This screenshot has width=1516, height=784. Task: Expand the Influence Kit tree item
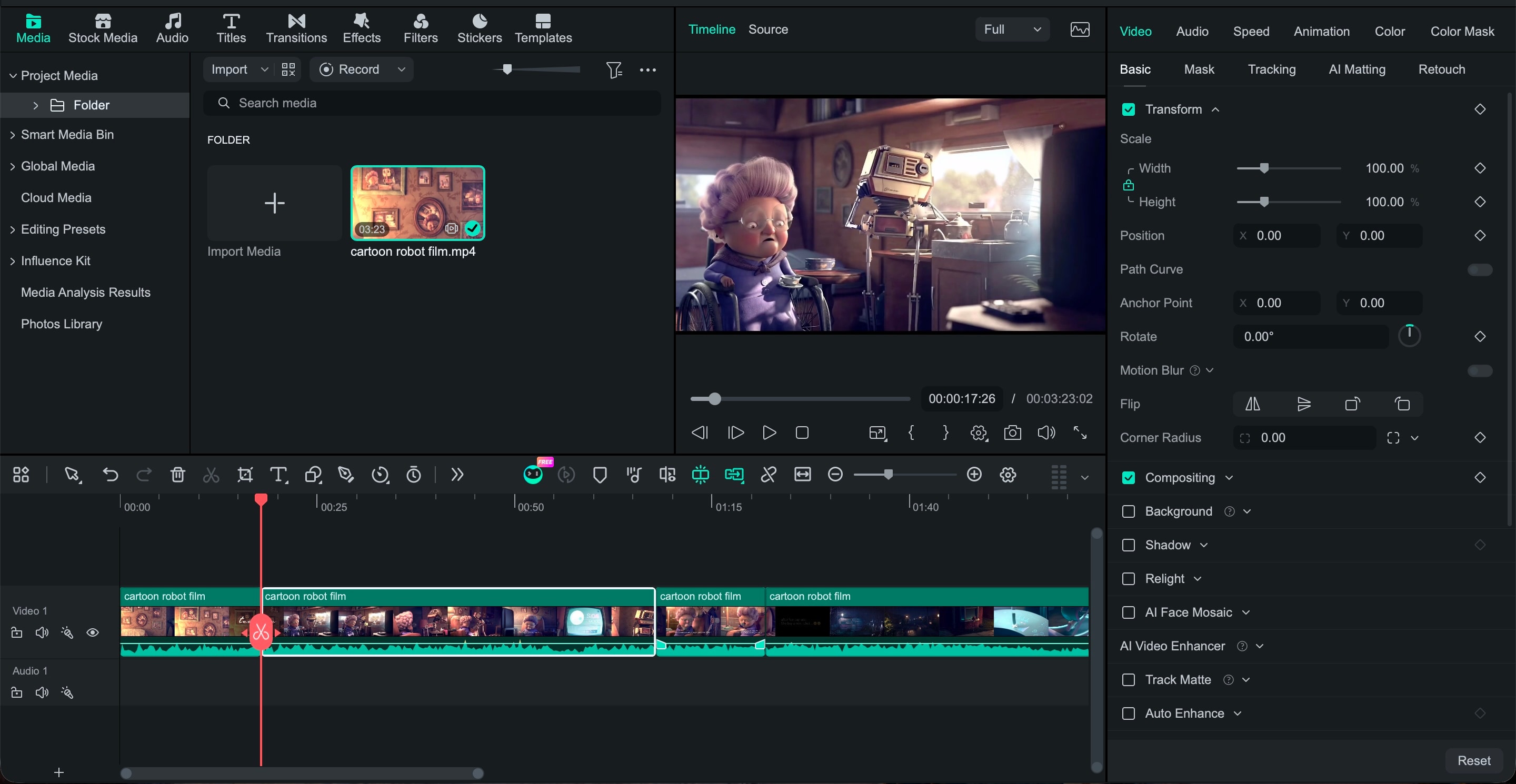(x=12, y=261)
